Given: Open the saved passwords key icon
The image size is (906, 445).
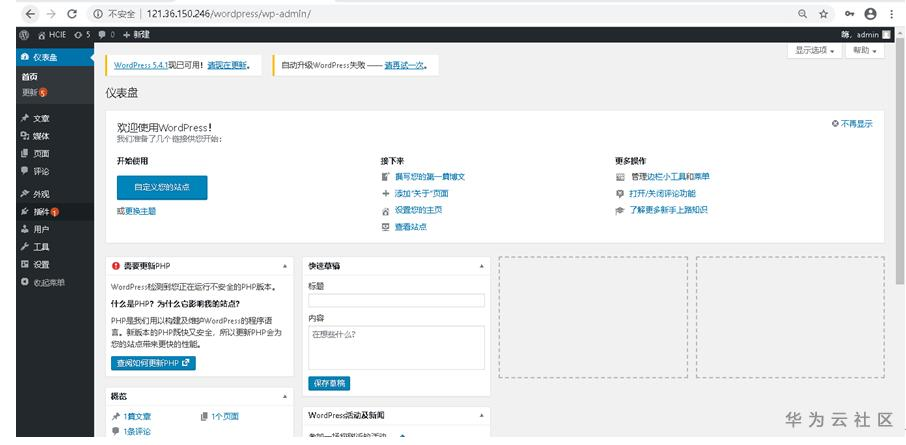Looking at the screenshot, I should [849, 14].
